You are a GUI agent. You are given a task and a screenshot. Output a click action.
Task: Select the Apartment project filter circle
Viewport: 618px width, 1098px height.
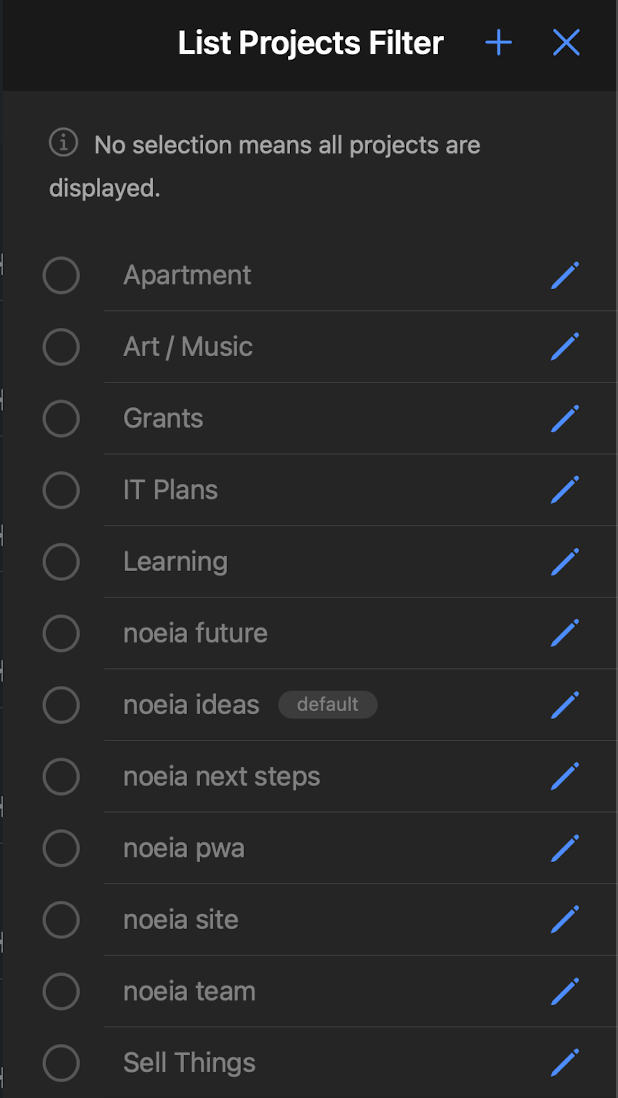pyautogui.click(x=61, y=275)
